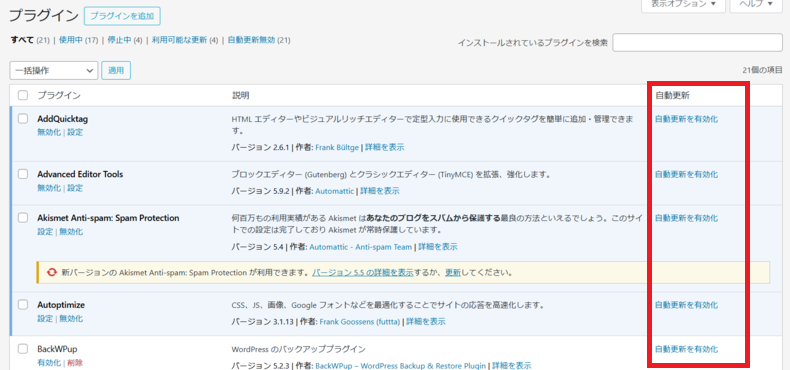
Task: Deactivate AddQuicktag via 無効化 link
Action: pos(49,133)
